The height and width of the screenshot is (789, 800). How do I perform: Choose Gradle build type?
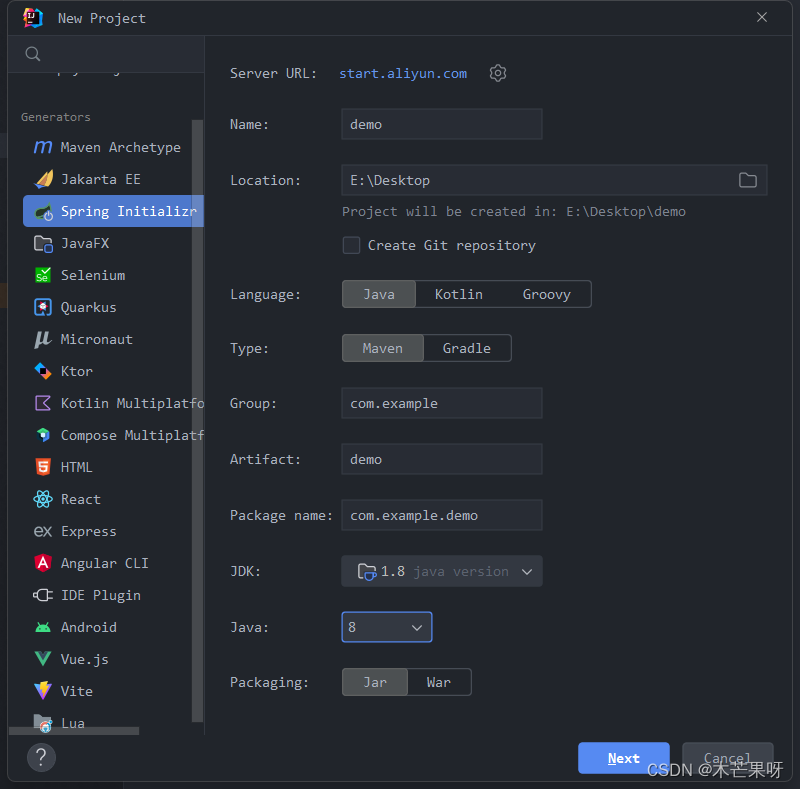(467, 349)
